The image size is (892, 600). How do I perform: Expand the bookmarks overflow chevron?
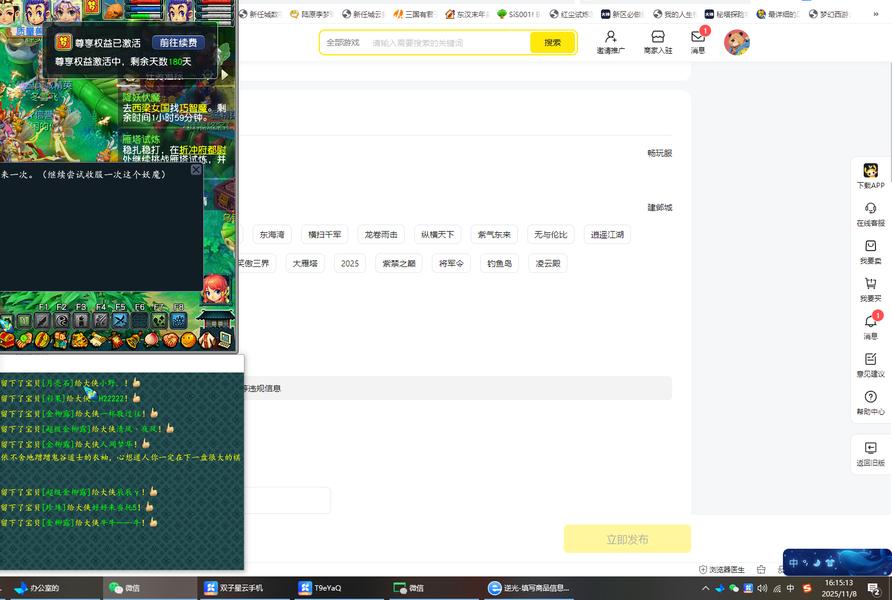(x=876, y=14)
